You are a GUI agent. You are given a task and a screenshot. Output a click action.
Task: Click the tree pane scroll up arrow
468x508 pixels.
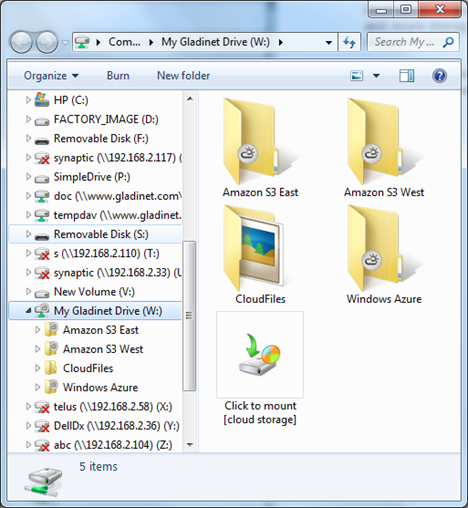pyautogui.click(x=190, y=98)
